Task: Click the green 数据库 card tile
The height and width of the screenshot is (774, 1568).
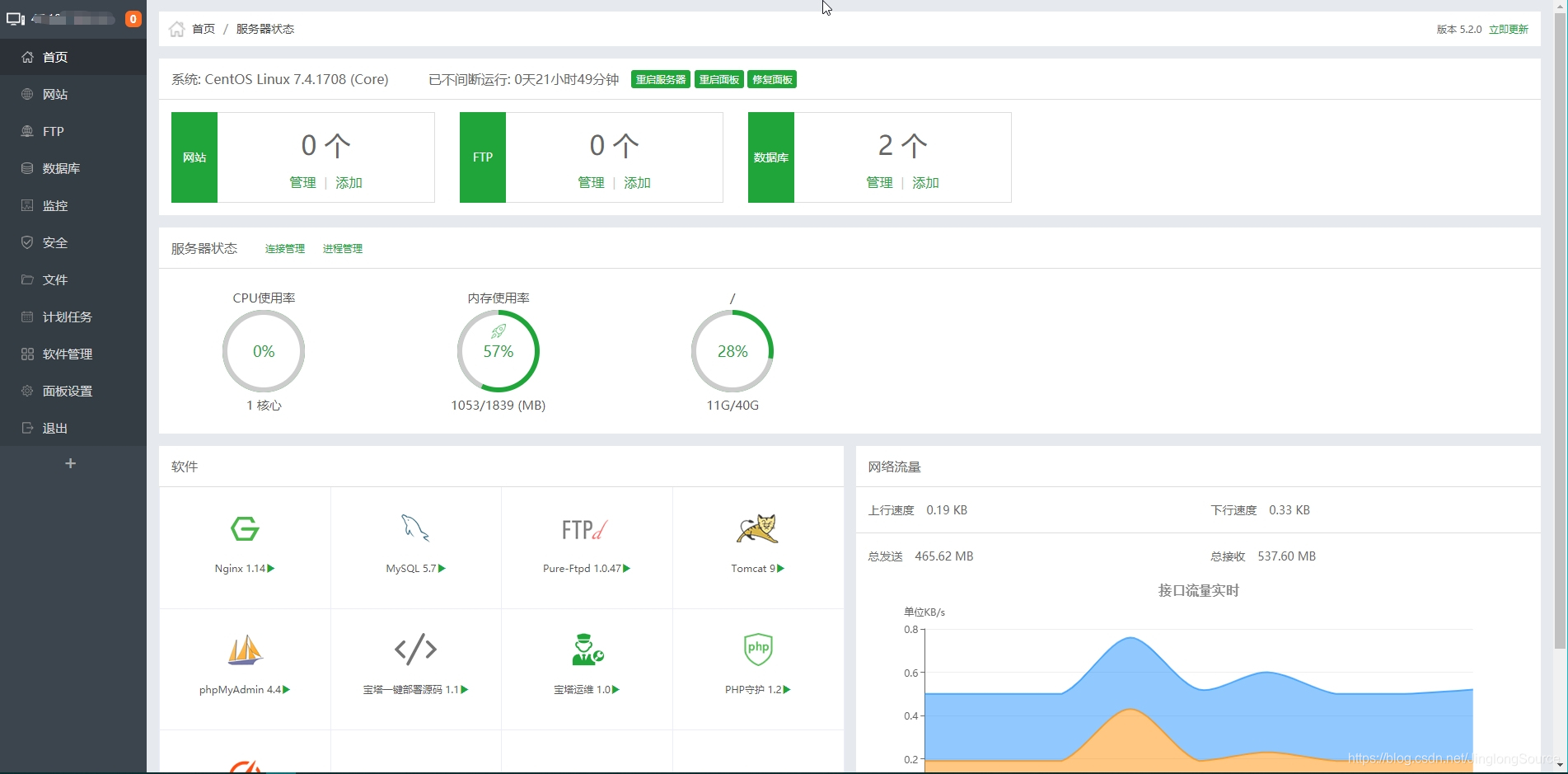Action: click(x=771, y=157)
